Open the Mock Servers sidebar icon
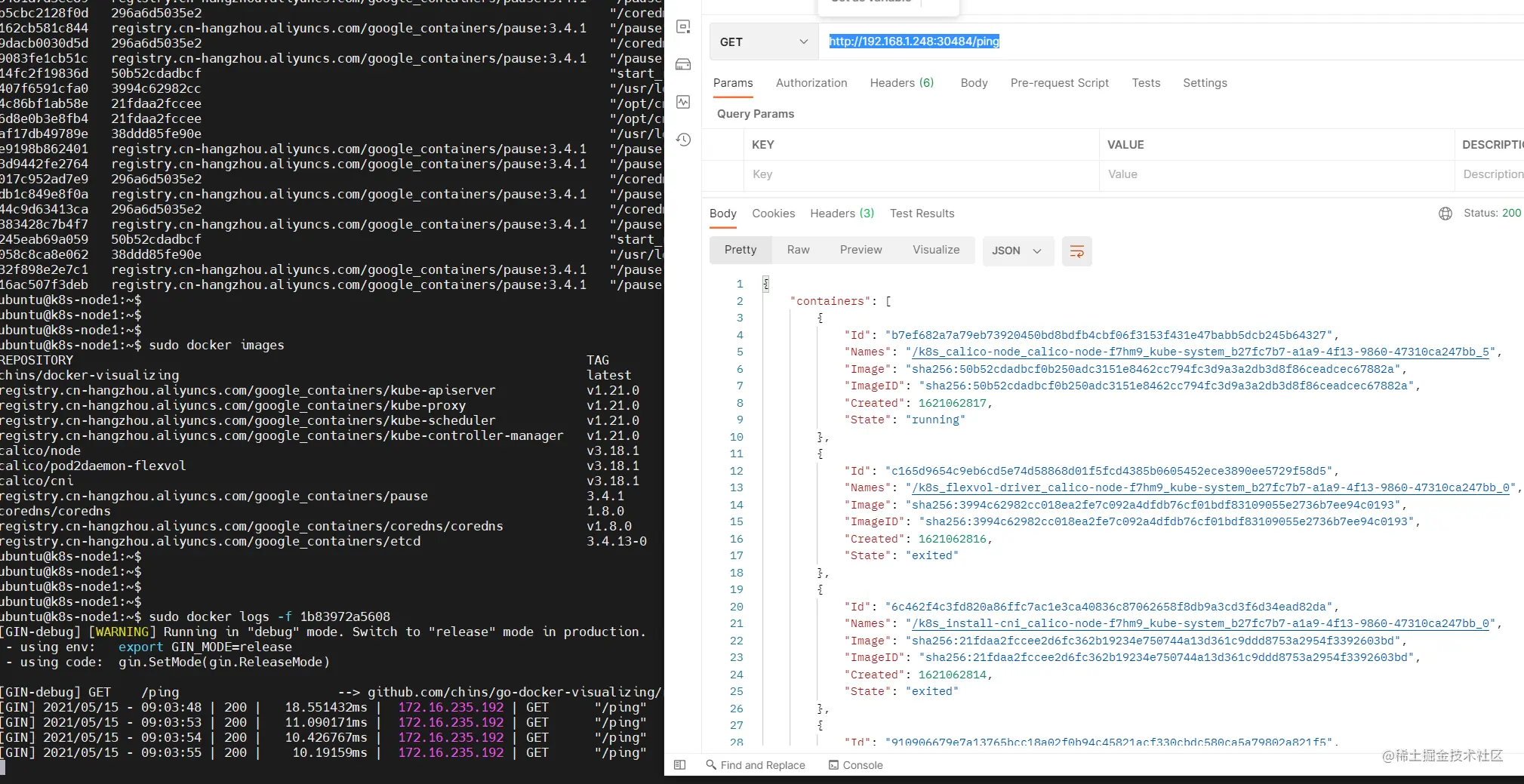 683,64
